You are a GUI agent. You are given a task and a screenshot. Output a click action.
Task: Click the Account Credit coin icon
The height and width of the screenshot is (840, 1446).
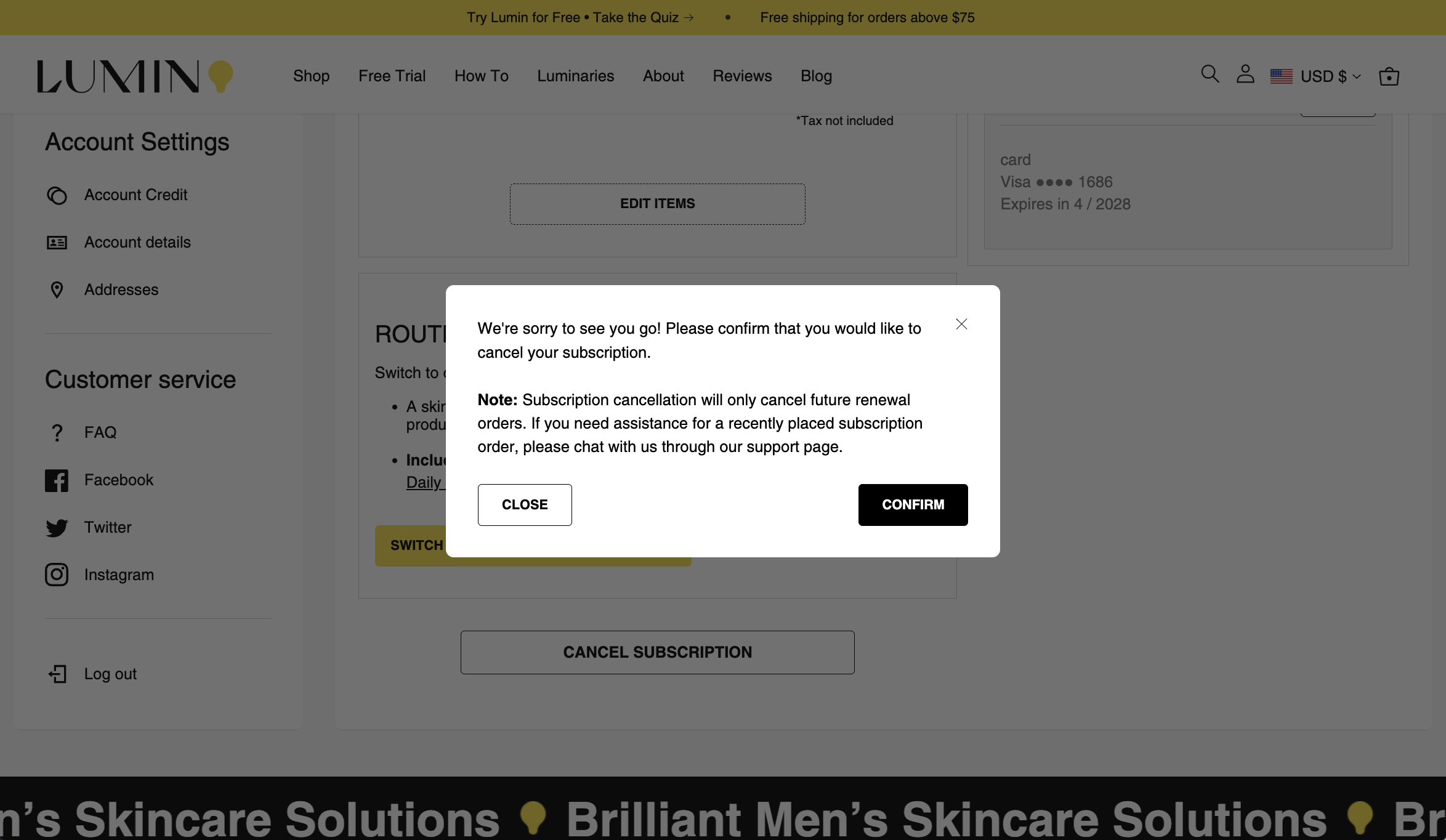tap(57, 195)
